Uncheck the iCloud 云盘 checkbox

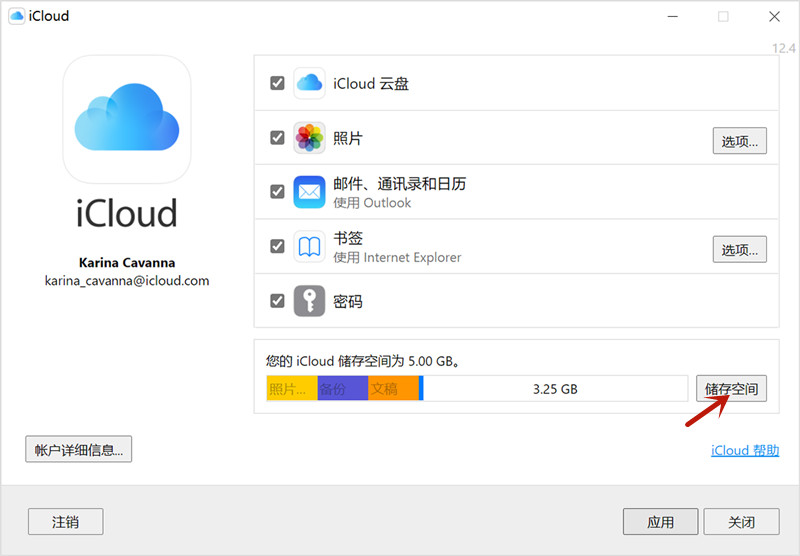coord(277,83)
